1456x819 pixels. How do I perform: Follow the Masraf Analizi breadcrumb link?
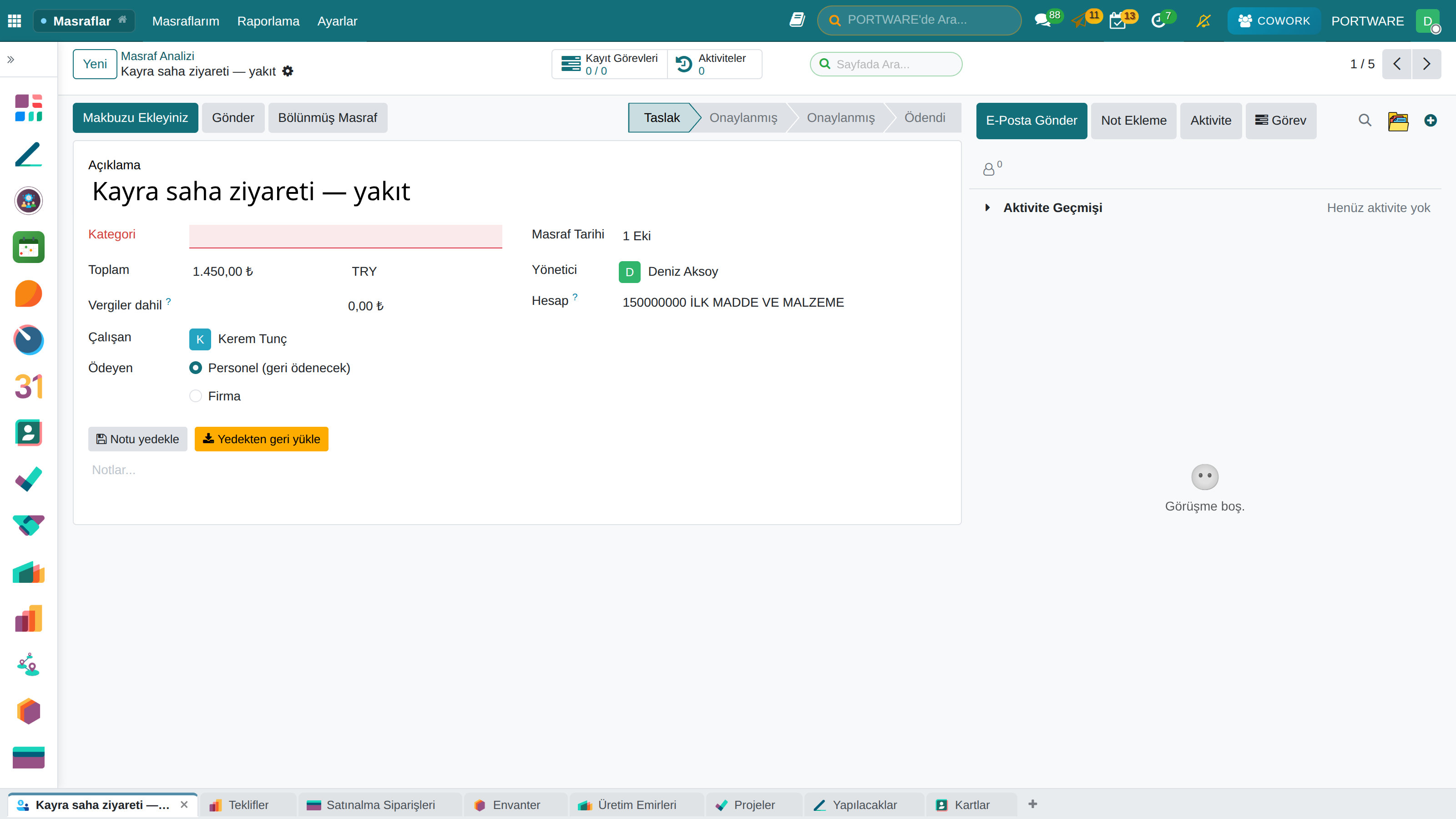158,56
